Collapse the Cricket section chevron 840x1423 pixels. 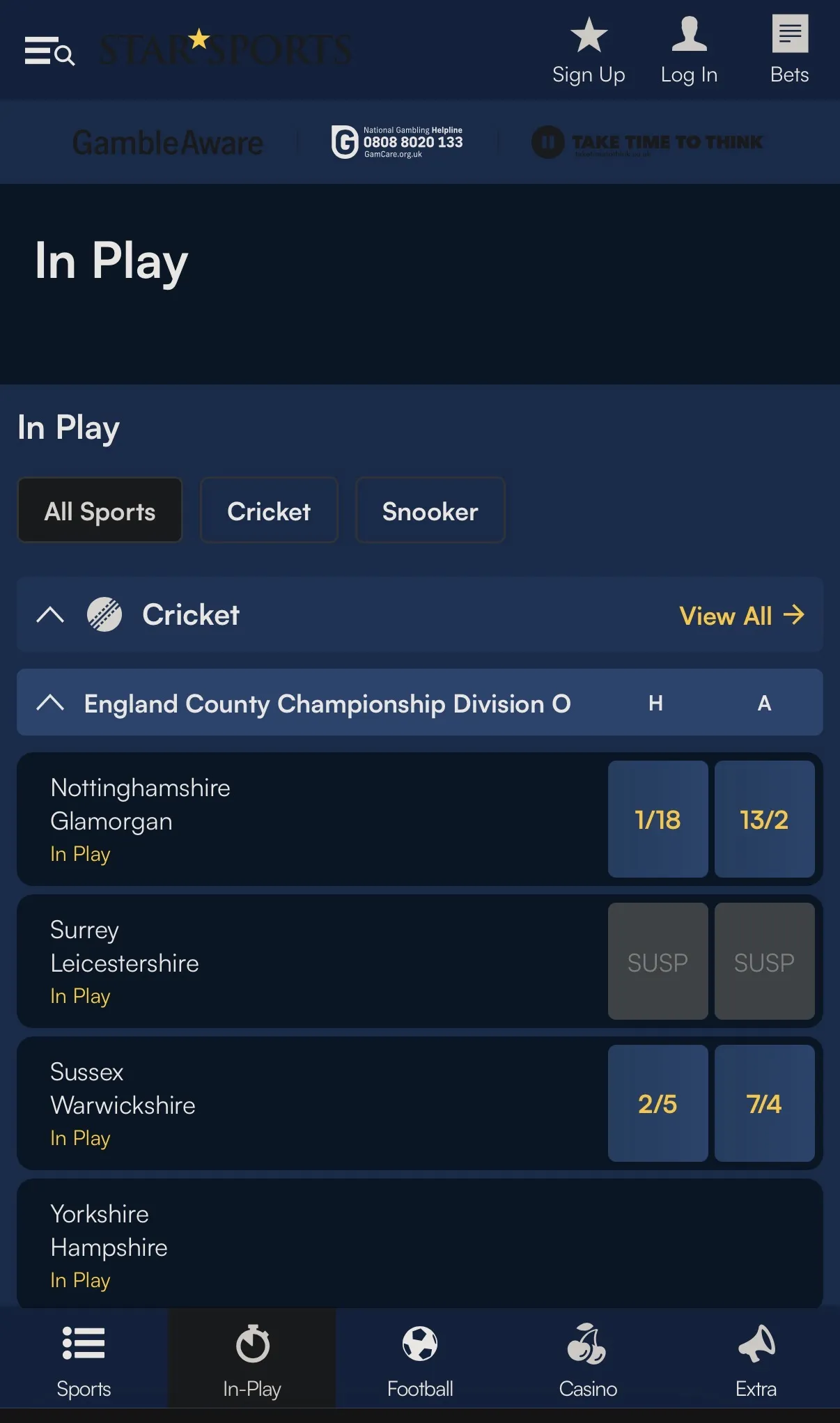click(49, 614)
